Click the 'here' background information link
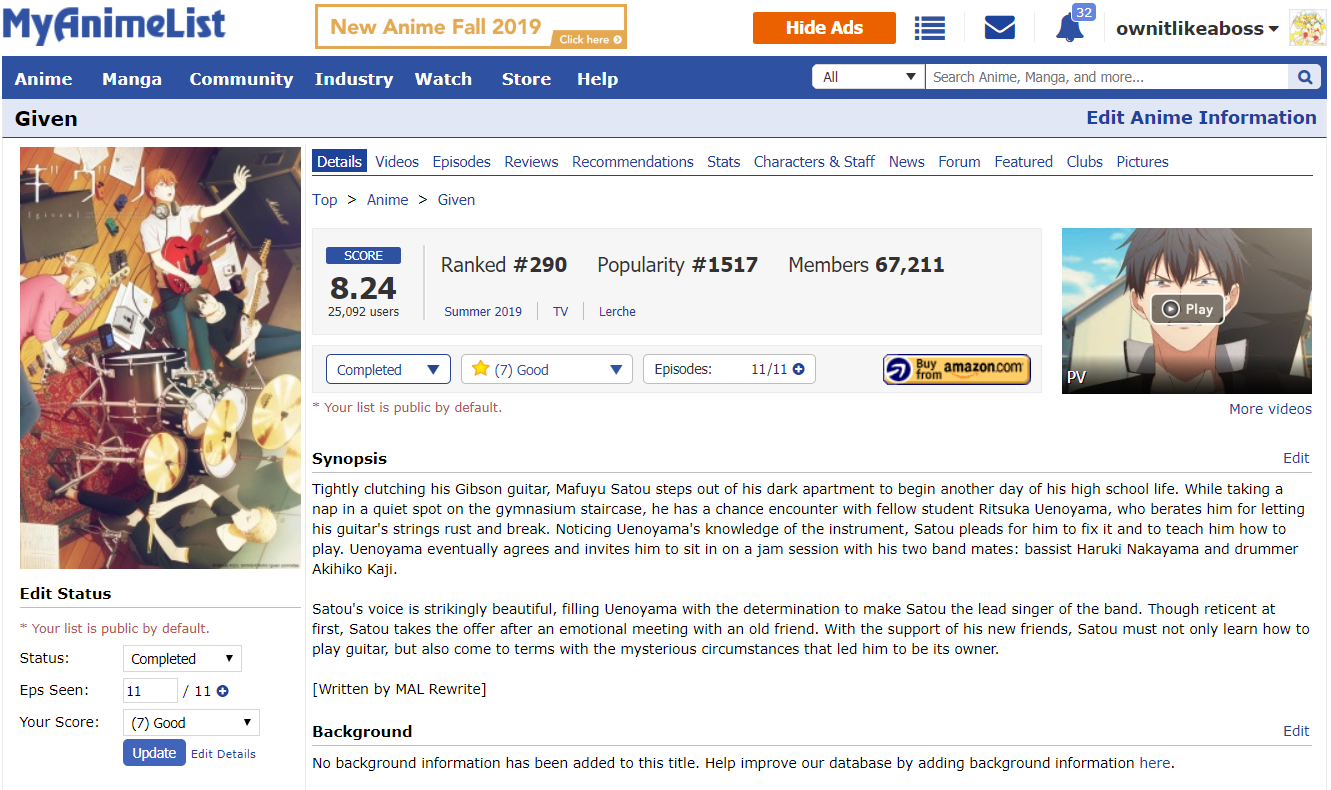Screen dimensions: 1331x790 click(x=1154, y=763)
